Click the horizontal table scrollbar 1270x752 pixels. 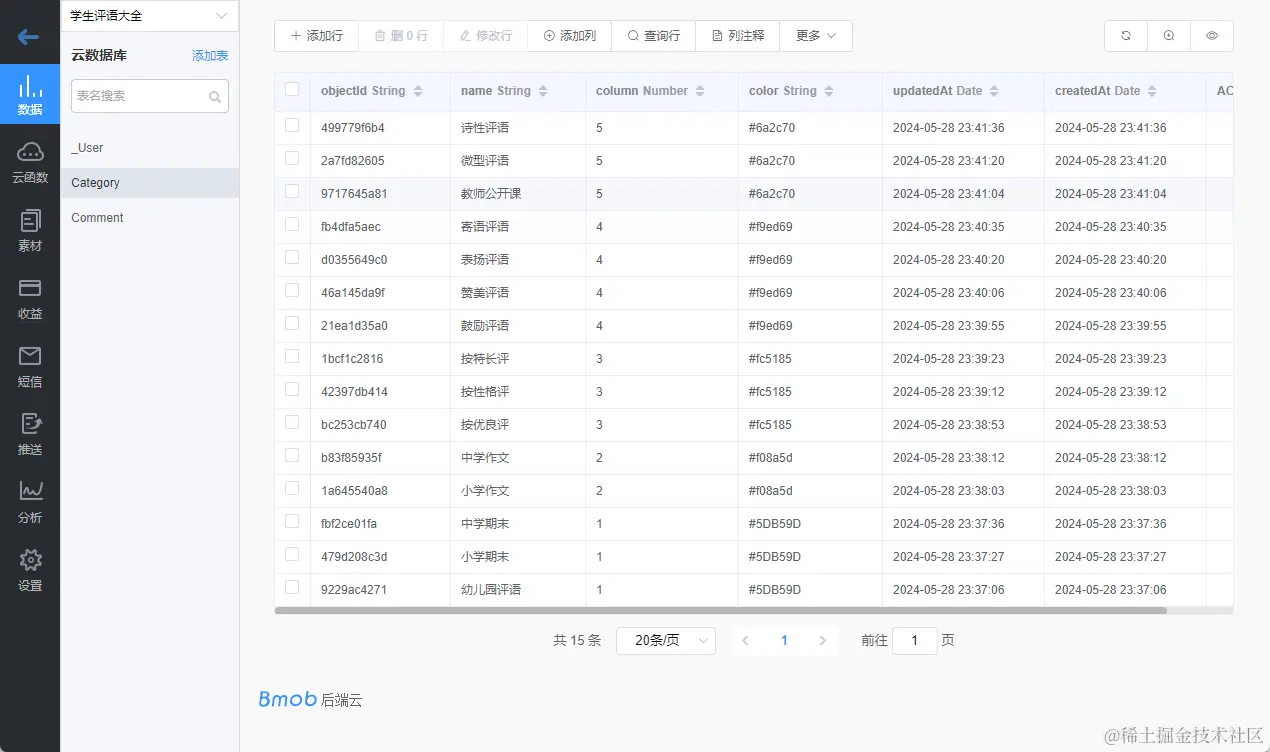tap(721, 610)
